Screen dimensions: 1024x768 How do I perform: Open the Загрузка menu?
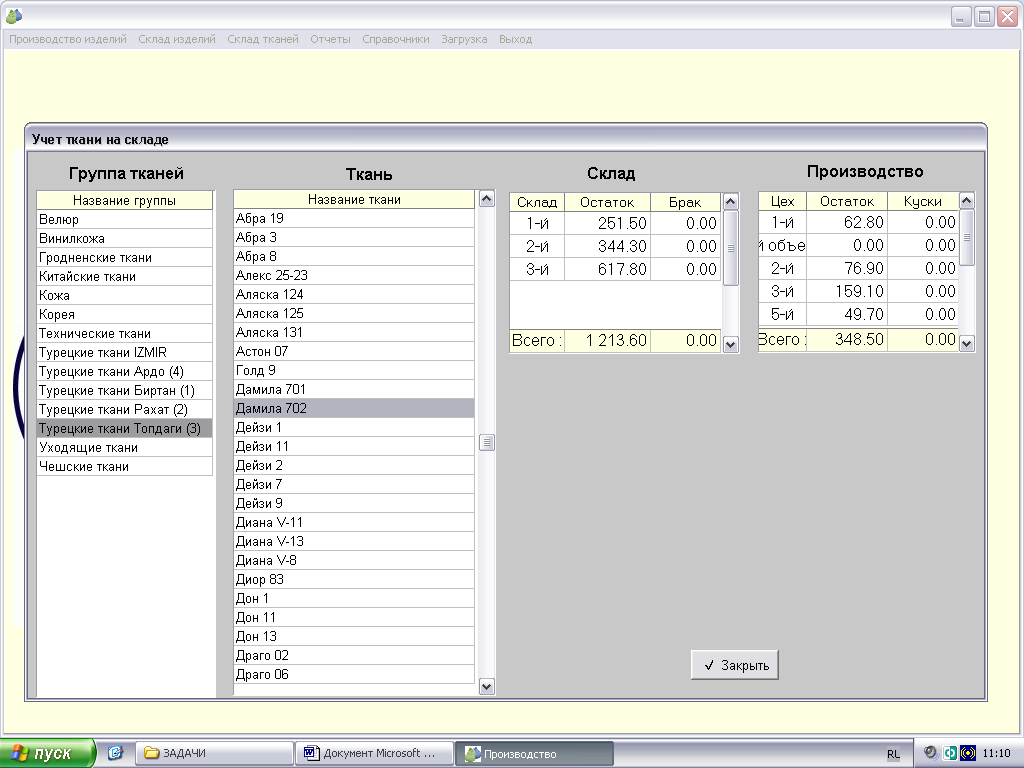(464, 39)
